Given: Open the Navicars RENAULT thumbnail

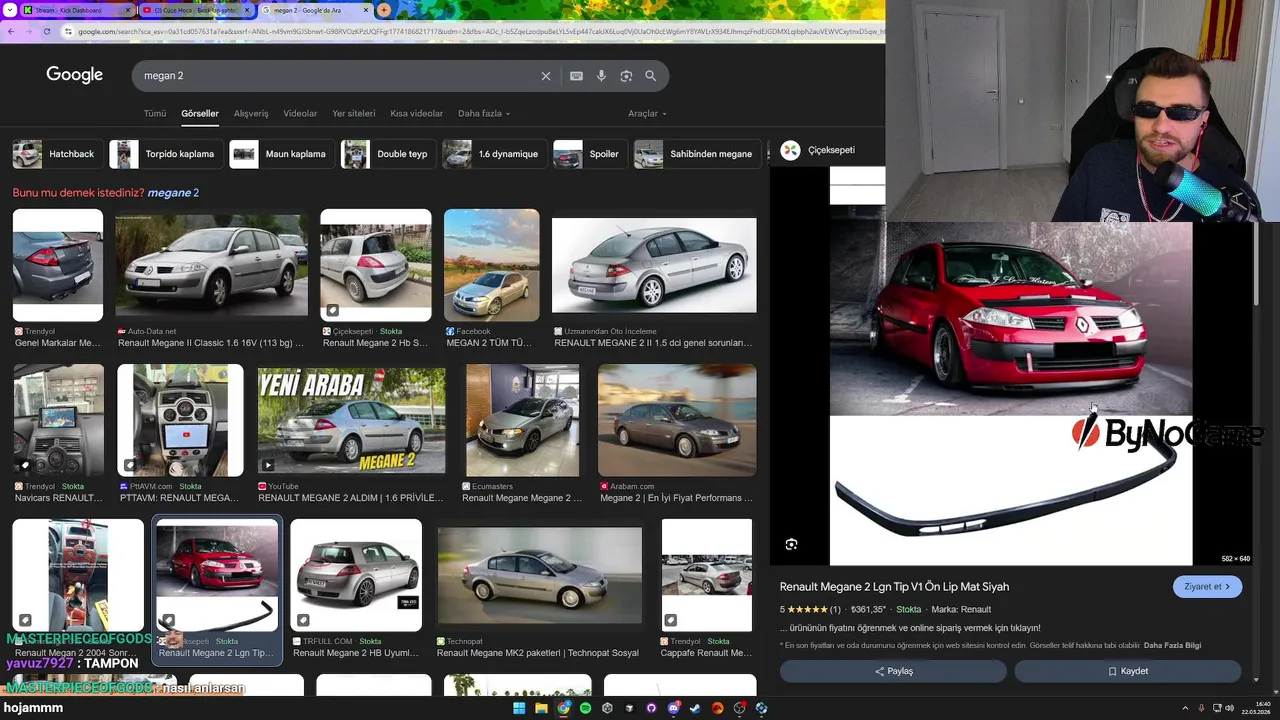Looking at the screenshot, I should click(x=58, y=420).
